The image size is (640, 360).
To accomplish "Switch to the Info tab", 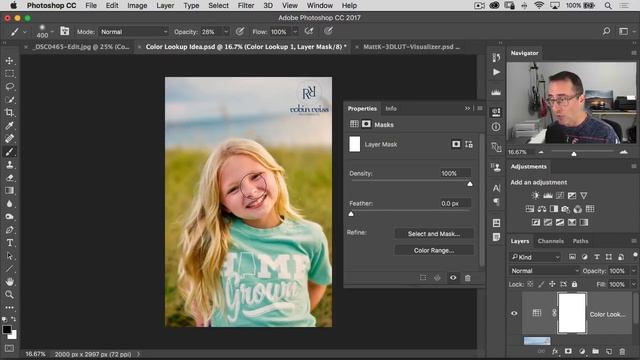I will coord(391,109).
